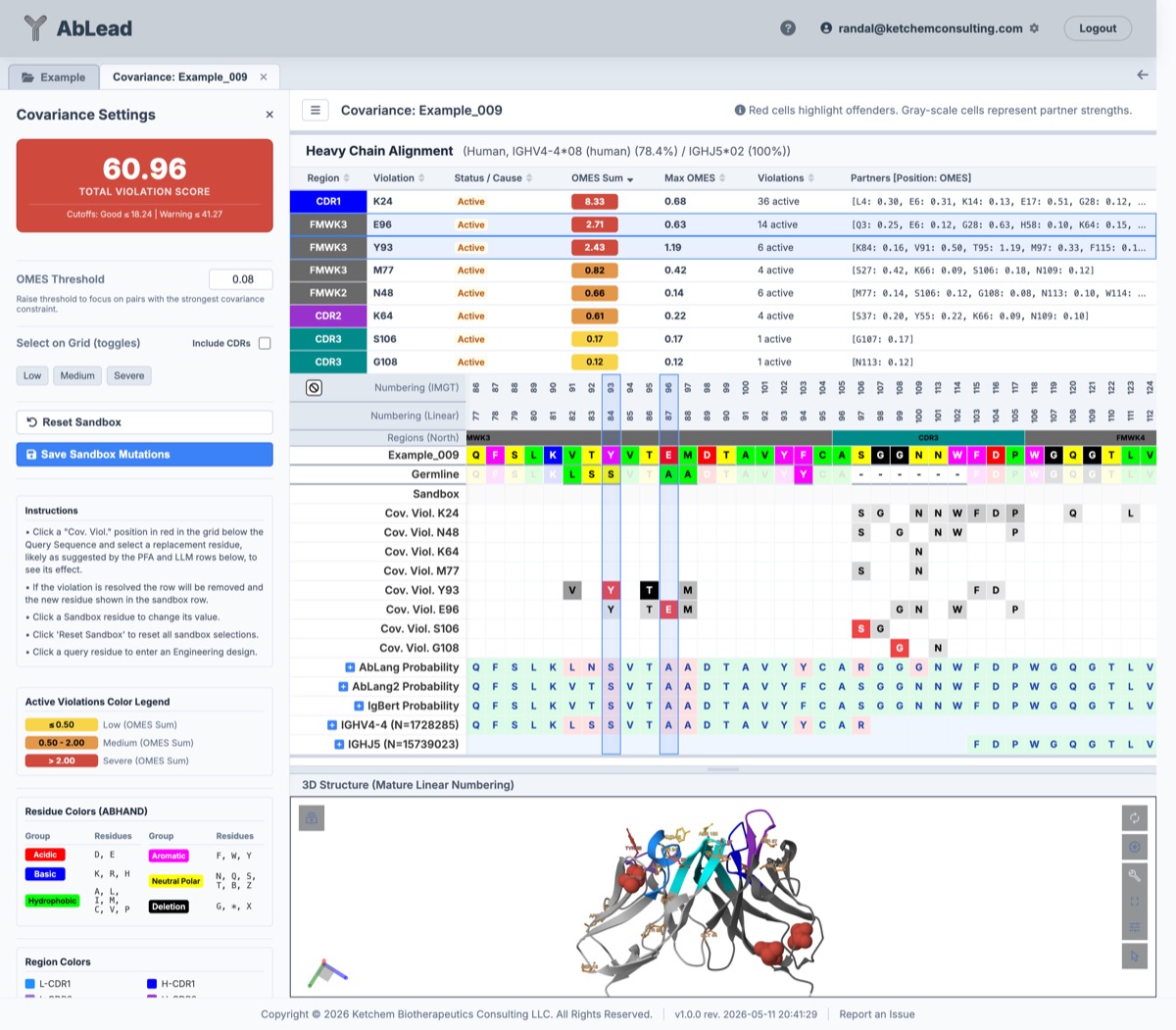Switch to the Example tab
This screenshot has height=1030, width=1176.
click(54, 77)
